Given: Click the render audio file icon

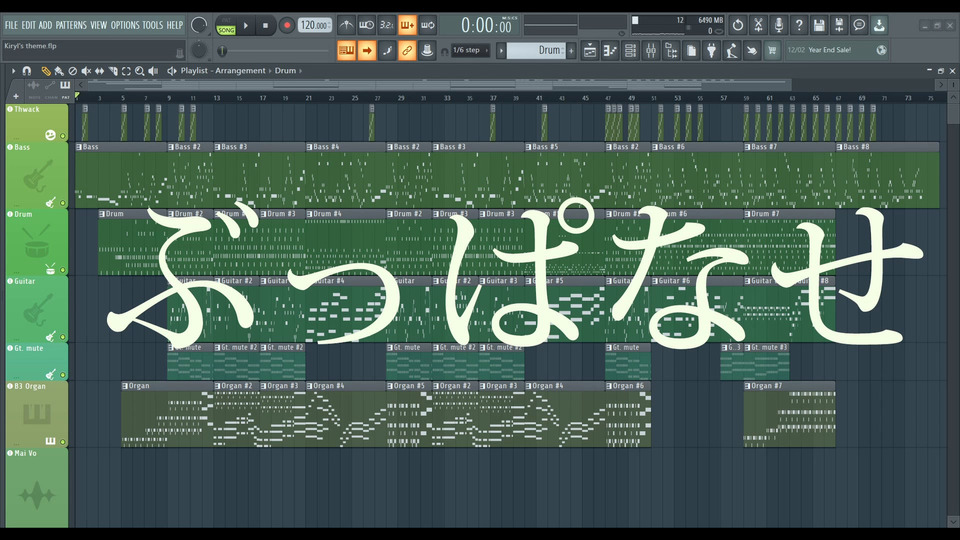Looking at the screenshot, I should [839, 25].
